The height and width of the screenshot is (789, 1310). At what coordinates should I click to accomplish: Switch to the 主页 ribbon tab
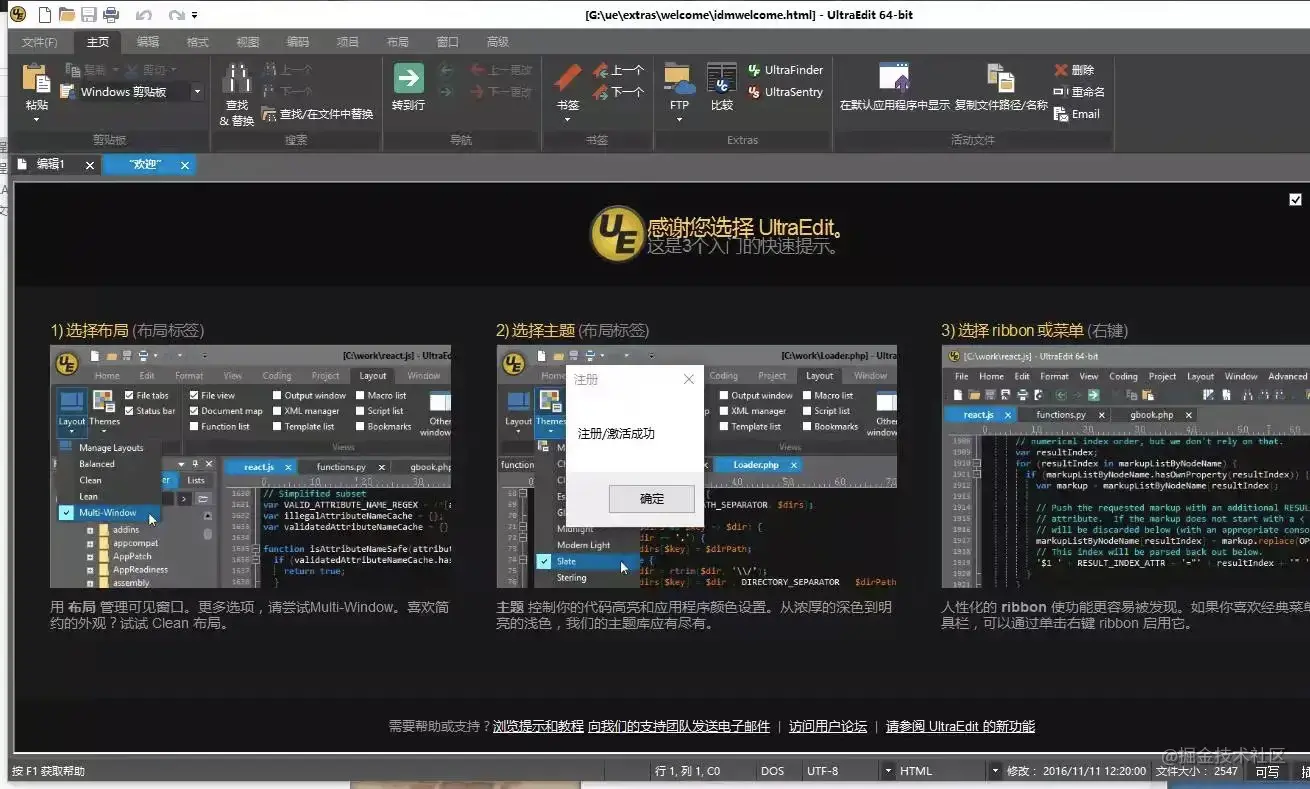coord(97,42)
